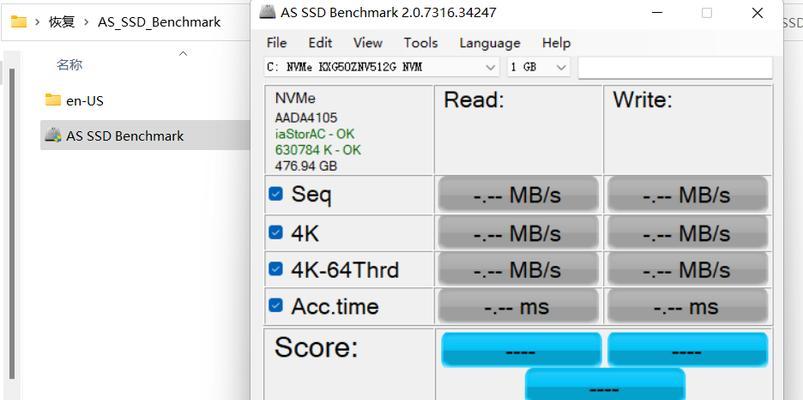Click the 4K-64Thrd write result field

point(687,269)
